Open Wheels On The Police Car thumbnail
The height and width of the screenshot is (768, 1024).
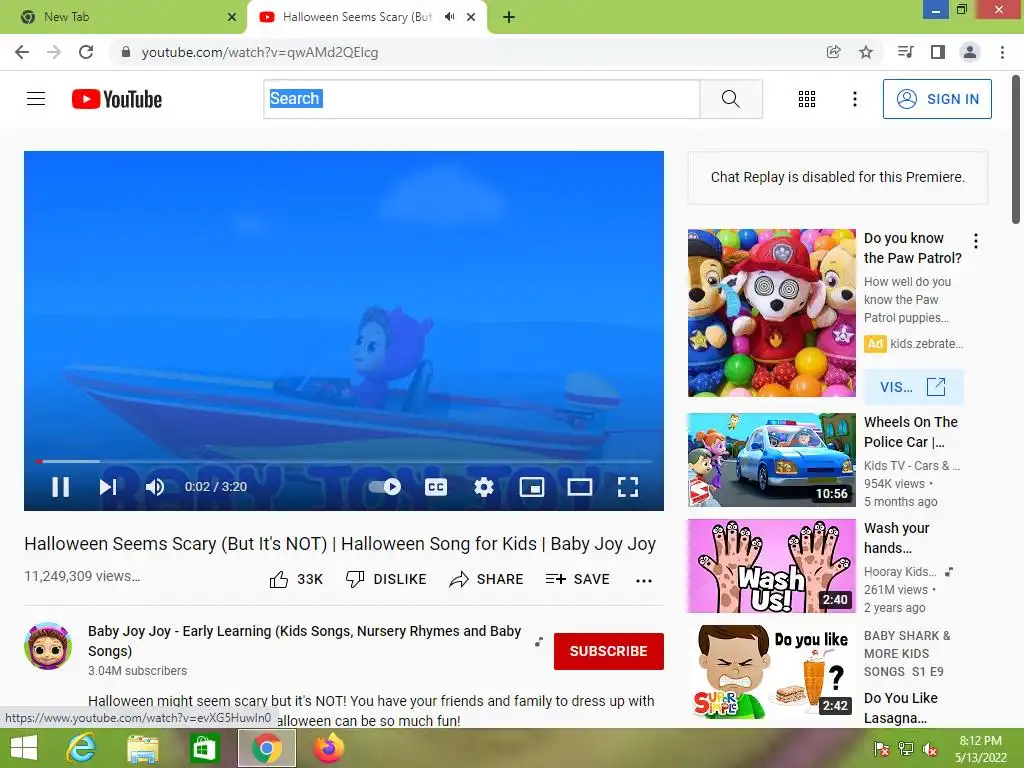771,460
